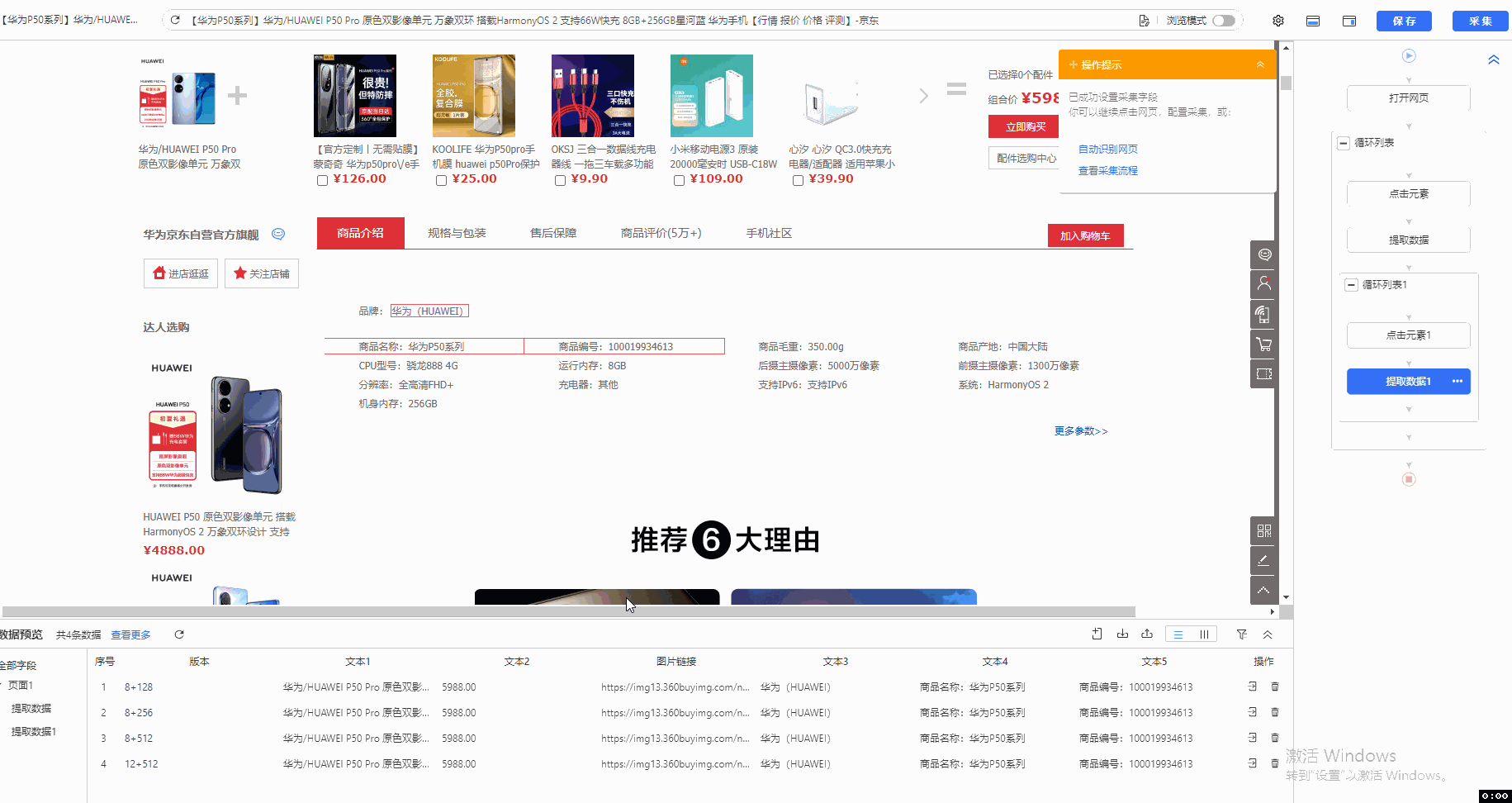1512x803 pixels.
Task: Click the feedback edit icon in page sidebar
Action: pos(1263,560)
